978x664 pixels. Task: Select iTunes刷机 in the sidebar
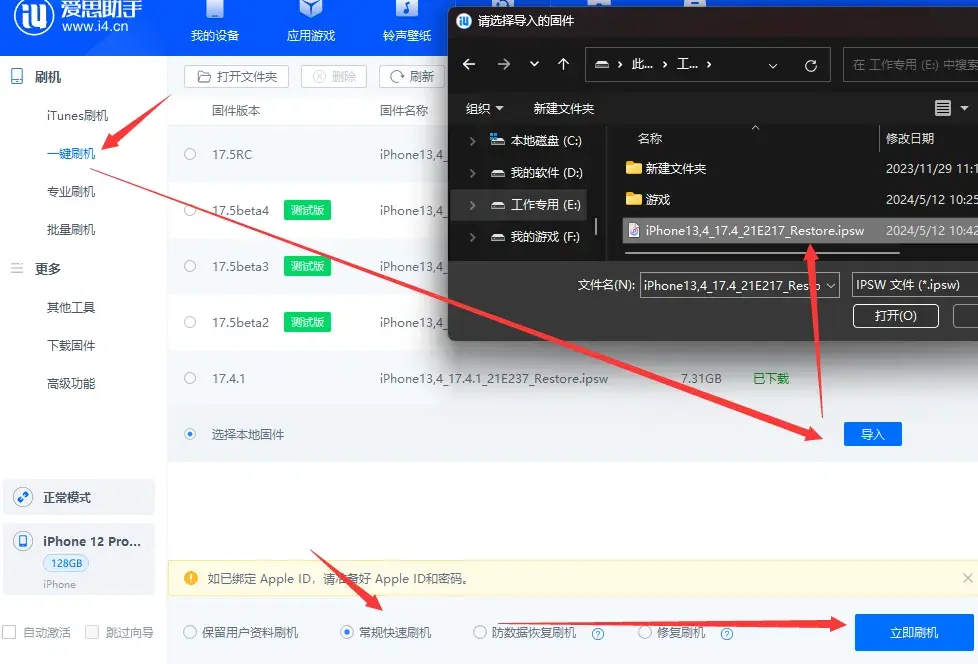coord(77,115)
